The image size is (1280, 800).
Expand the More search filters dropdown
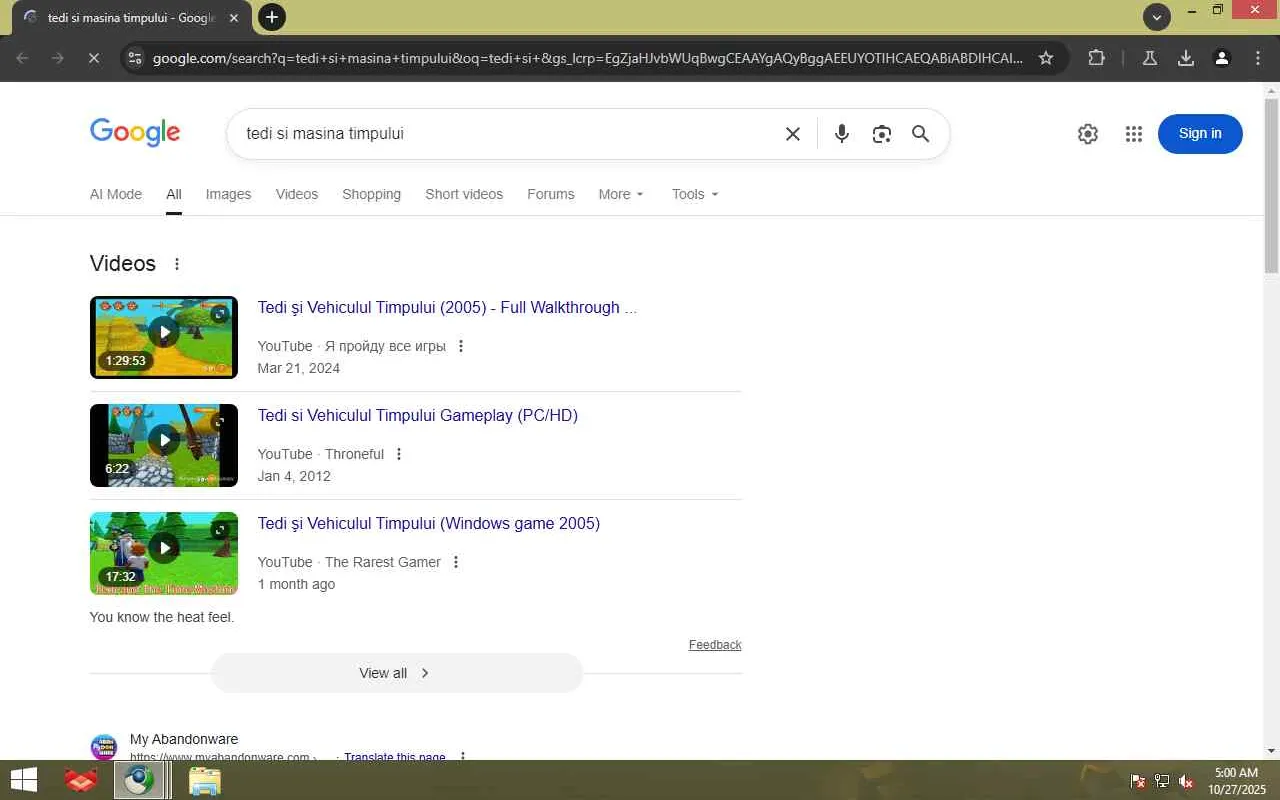click(621, 194)
